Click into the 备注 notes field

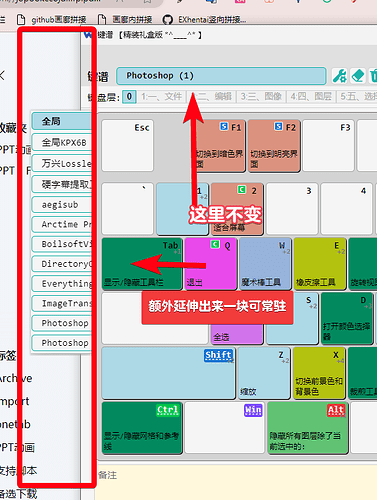point(237,482)
